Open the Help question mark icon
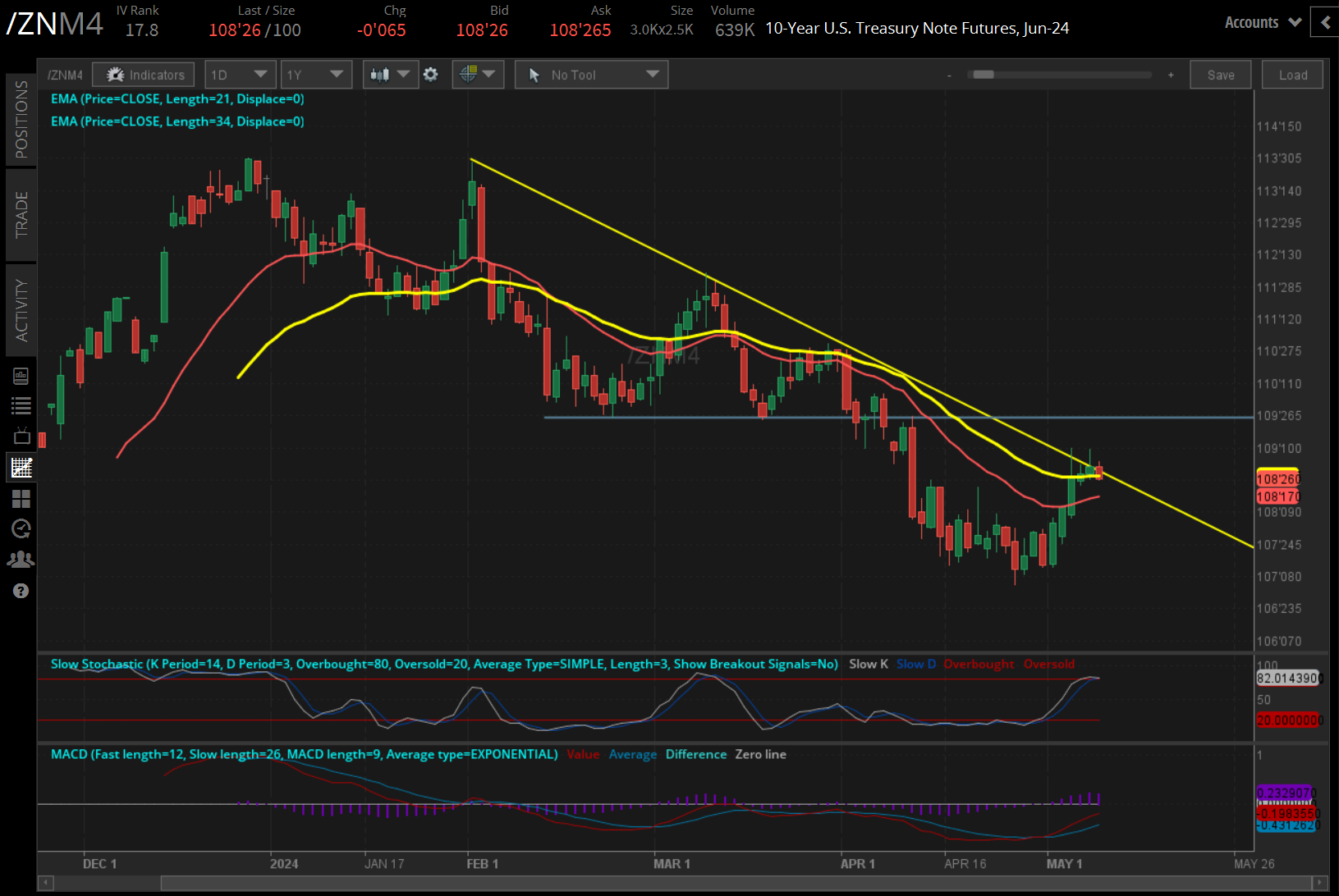 point(21,590)
